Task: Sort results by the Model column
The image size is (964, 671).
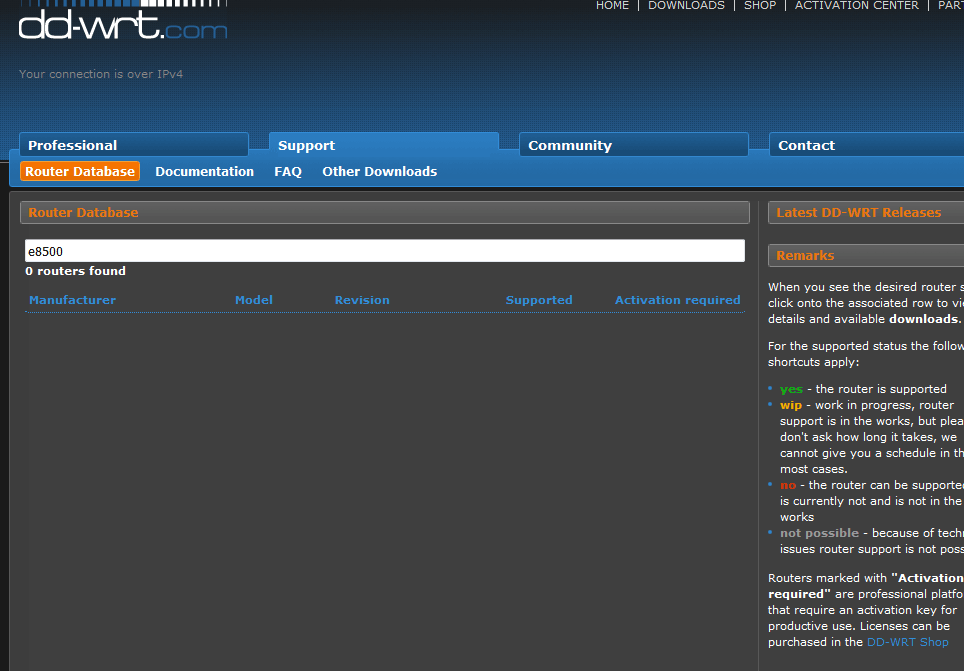Action: pyautogui.click(x=254, y=300)
